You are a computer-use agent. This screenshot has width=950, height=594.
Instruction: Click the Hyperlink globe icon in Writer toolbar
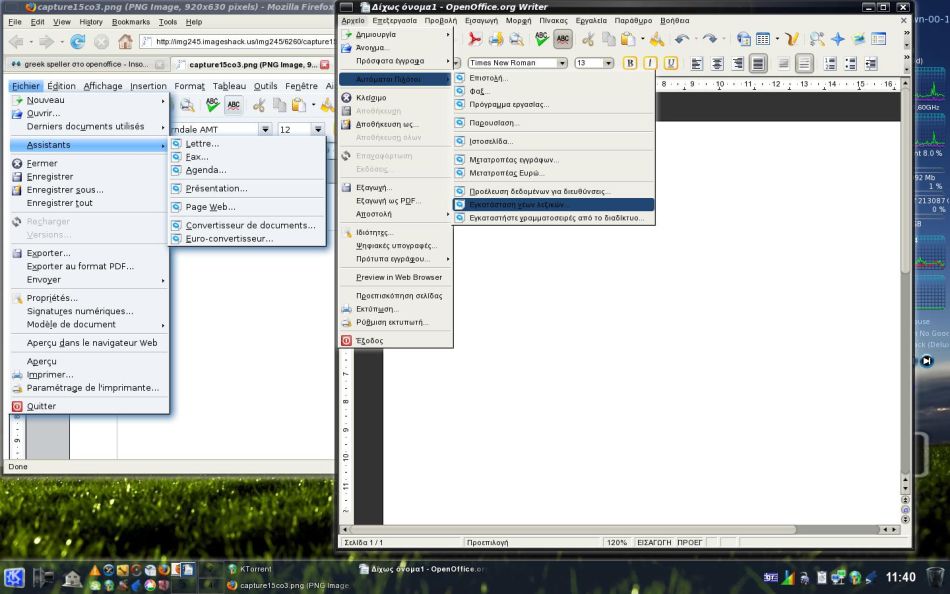point(743,39)
